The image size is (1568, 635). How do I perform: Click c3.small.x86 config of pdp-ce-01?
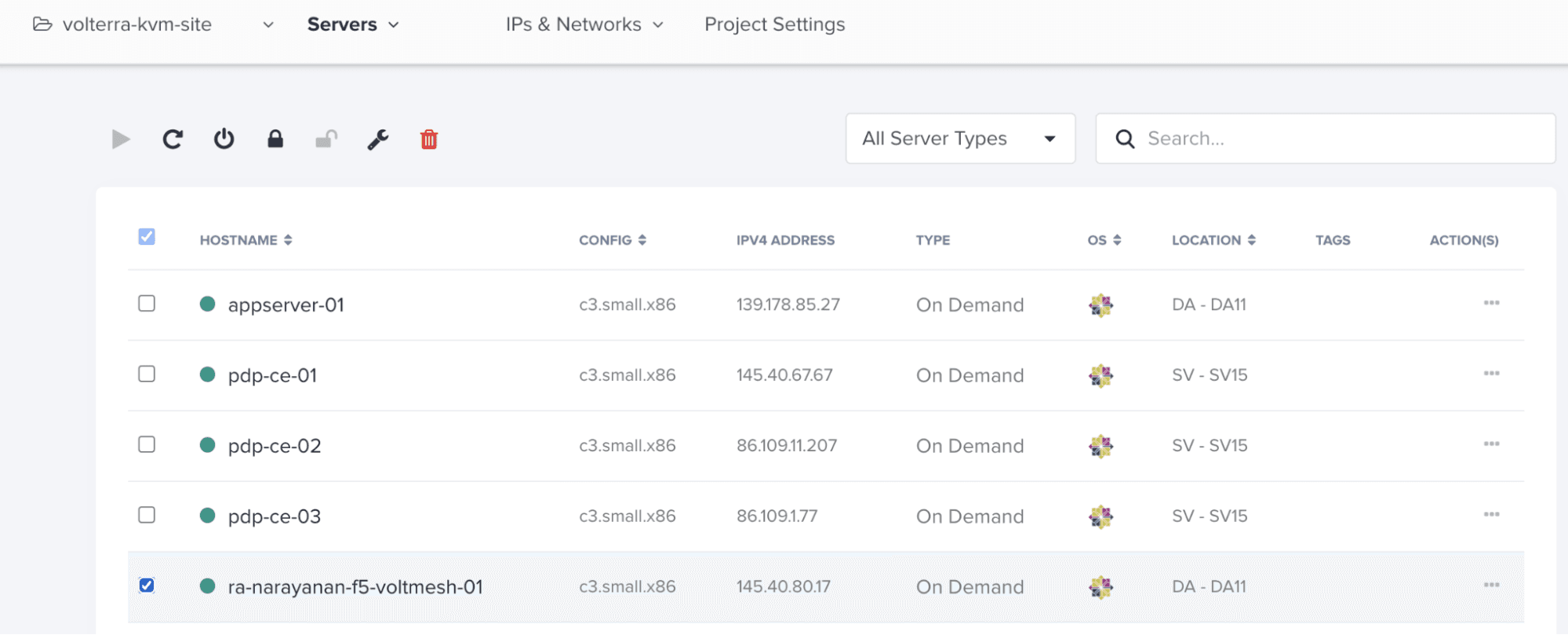[628, 375]
